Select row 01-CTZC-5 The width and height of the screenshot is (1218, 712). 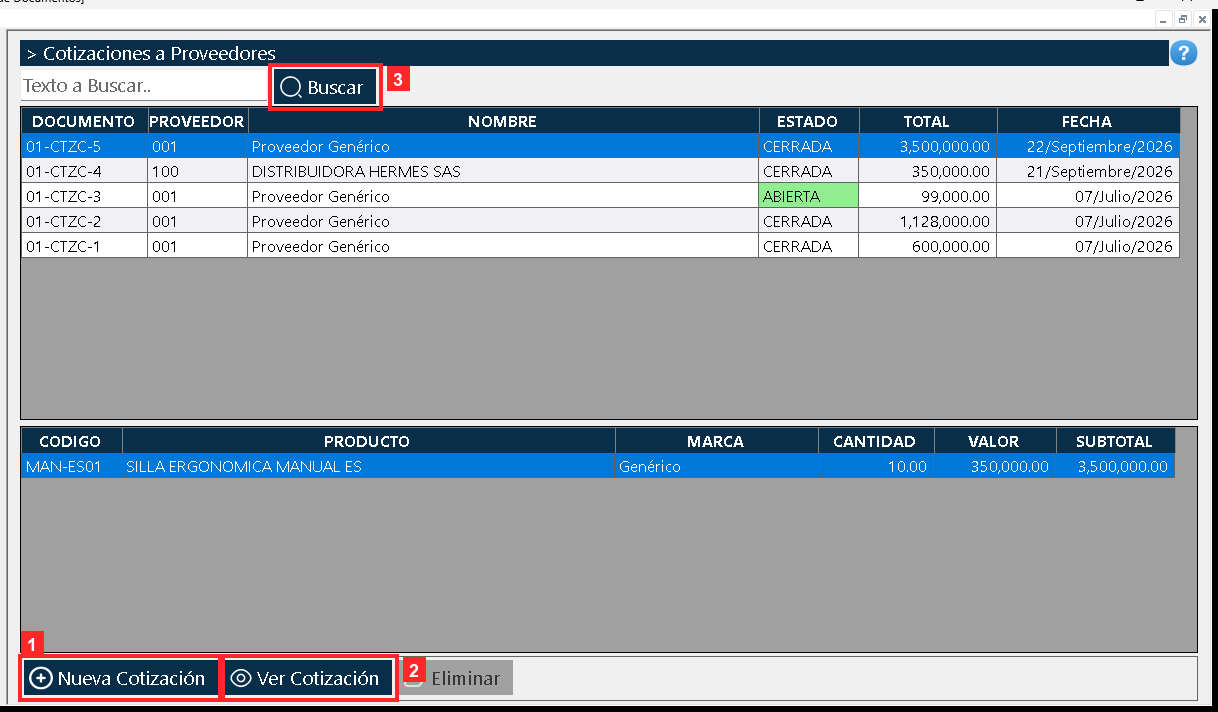(600, 146)
